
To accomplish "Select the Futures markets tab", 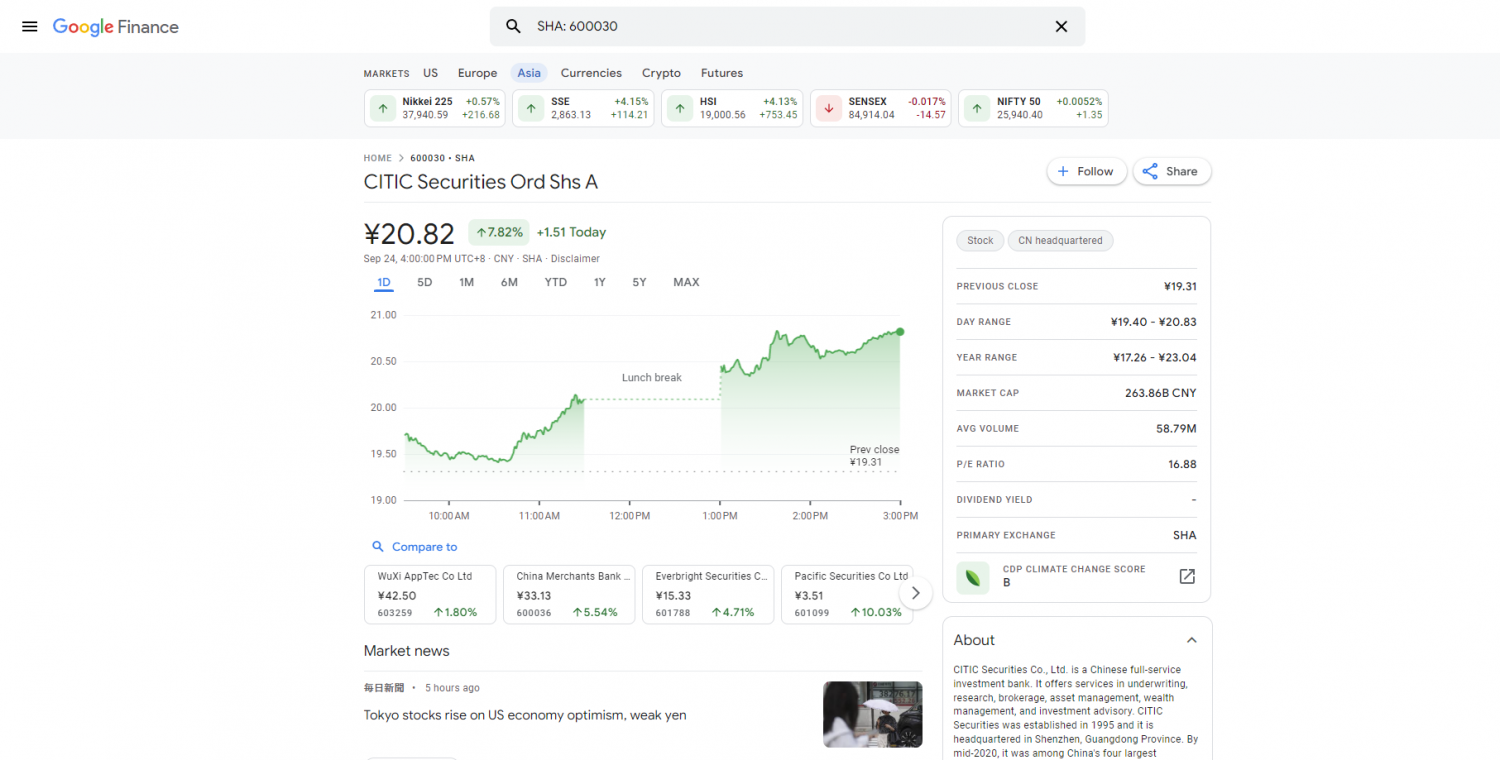I will coord(722,73).
